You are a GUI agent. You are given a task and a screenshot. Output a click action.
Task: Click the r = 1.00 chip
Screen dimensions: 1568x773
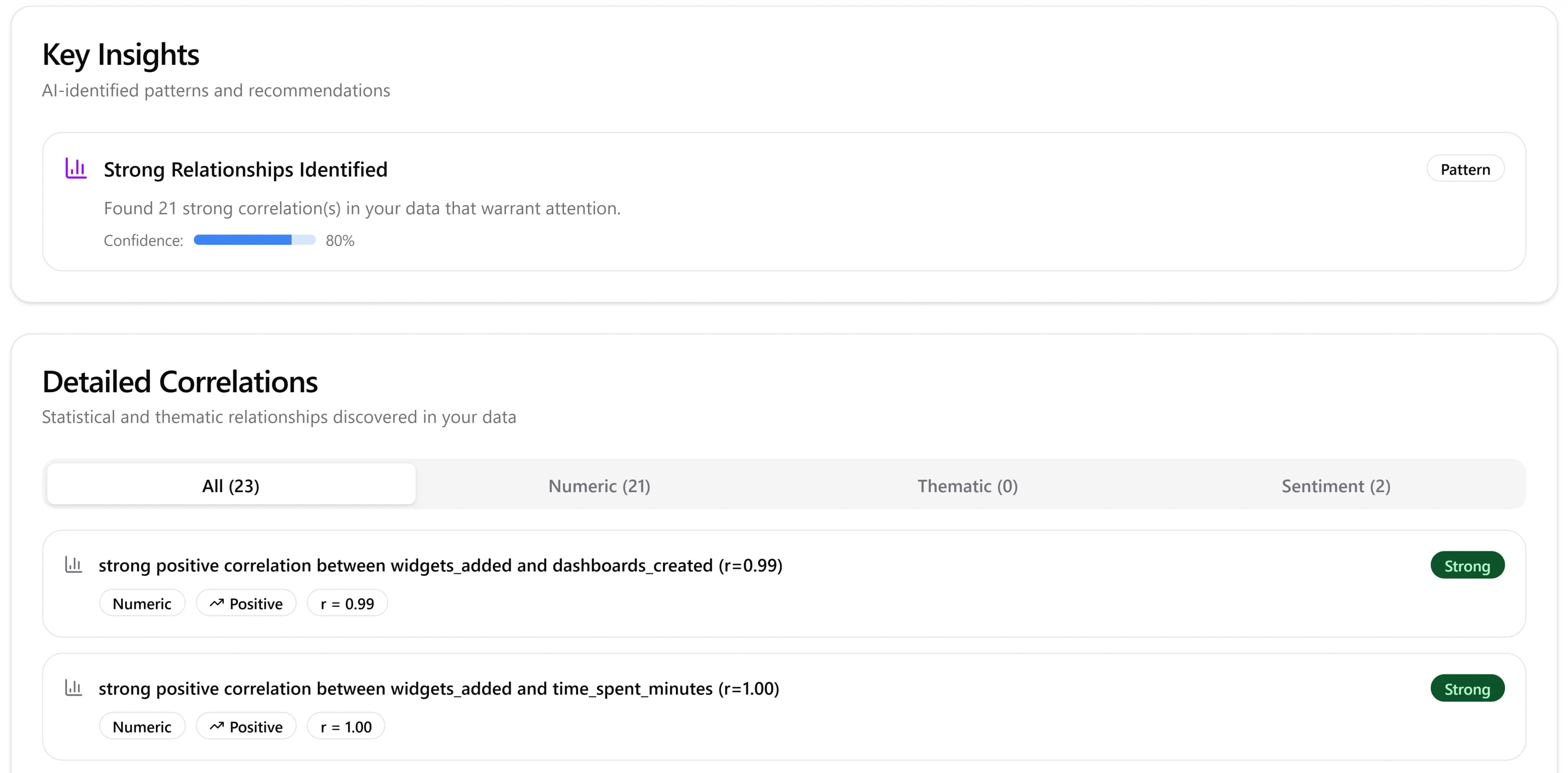(346, 726)
